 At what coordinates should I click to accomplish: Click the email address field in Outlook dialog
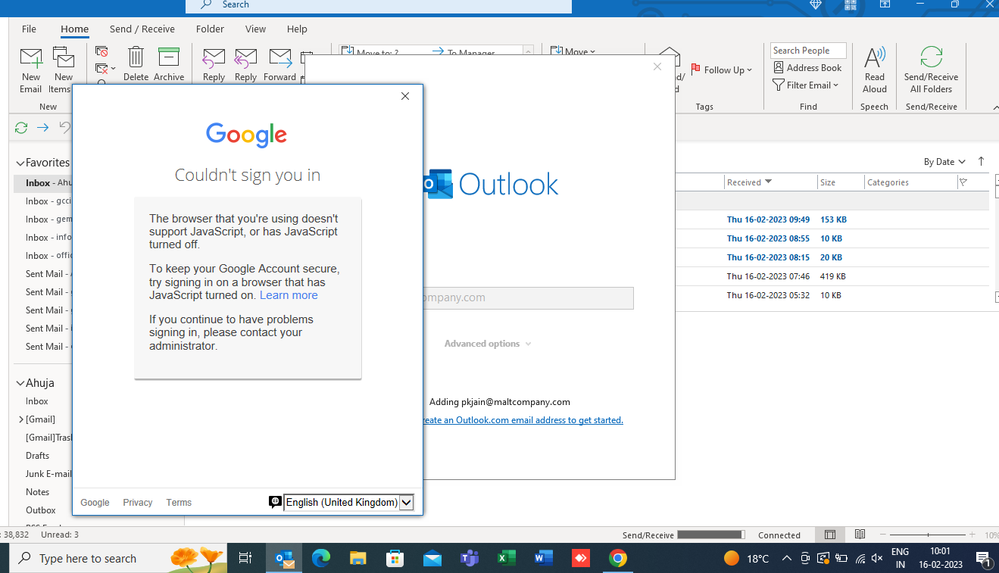coord(528,298)
